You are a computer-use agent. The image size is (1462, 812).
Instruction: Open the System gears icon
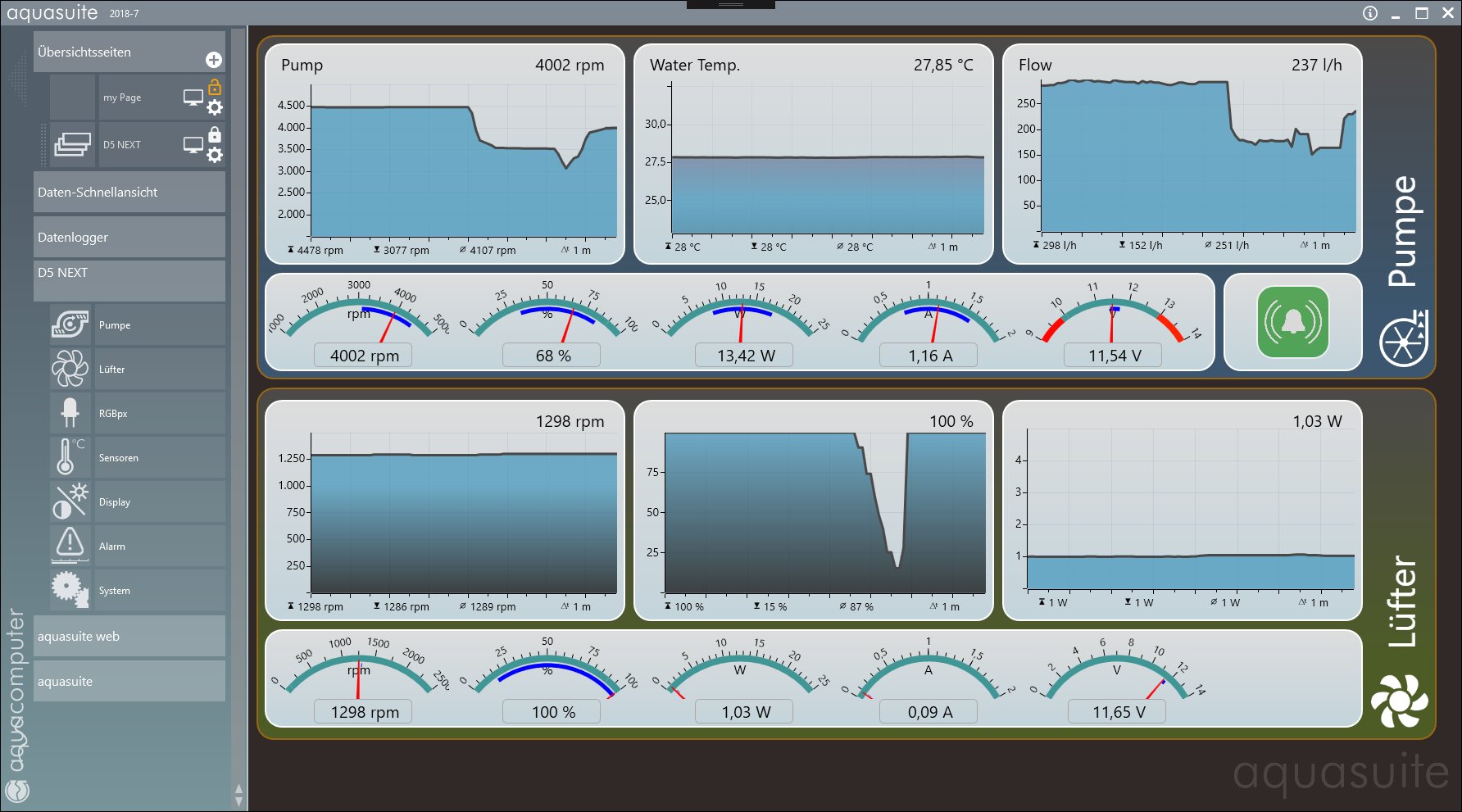(70, 590)
